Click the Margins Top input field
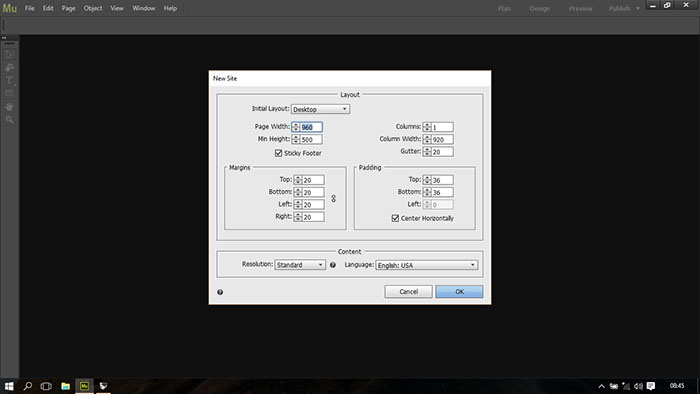This screenshot has height=394, width=700. coord(313,180)
